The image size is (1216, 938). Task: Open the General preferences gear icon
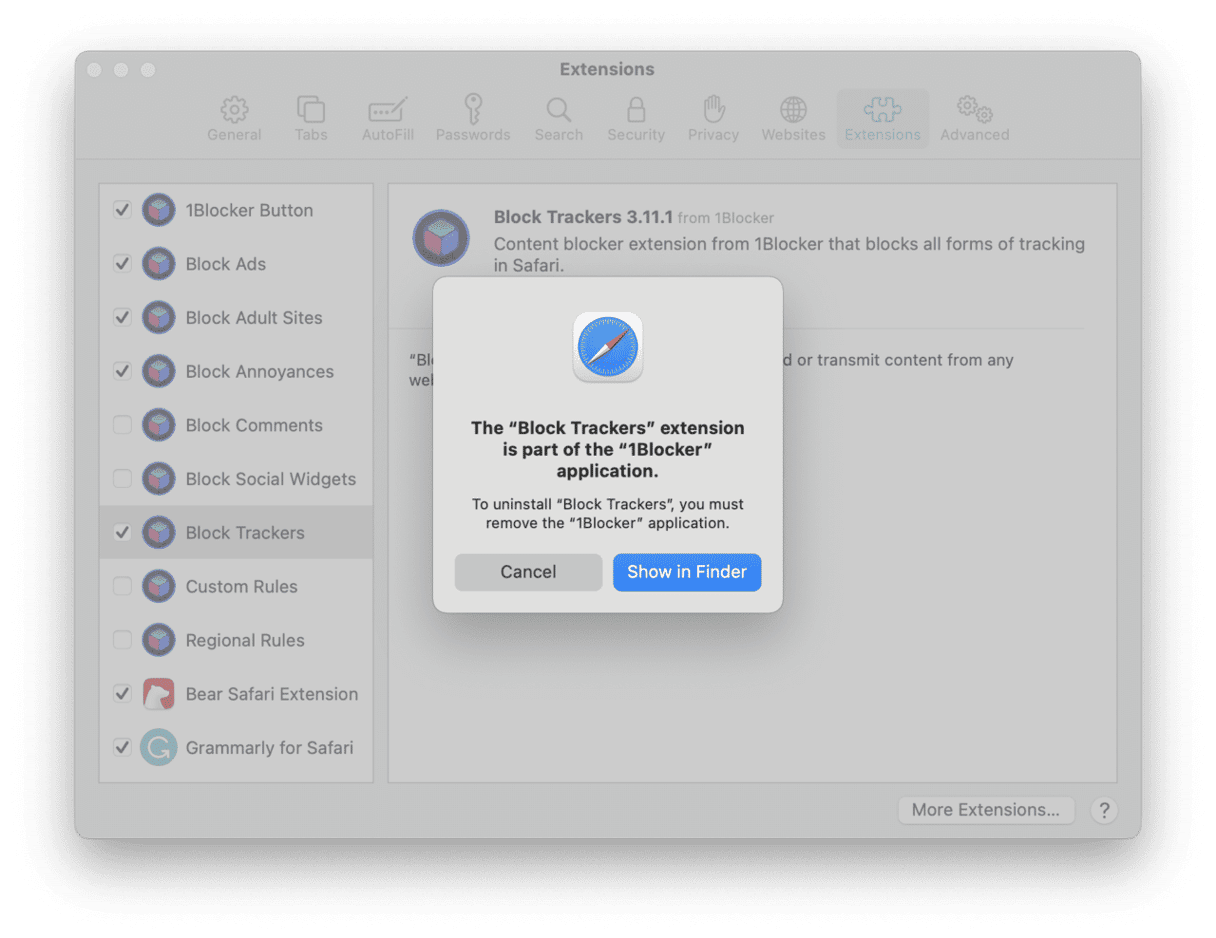(x=234, y=110)
